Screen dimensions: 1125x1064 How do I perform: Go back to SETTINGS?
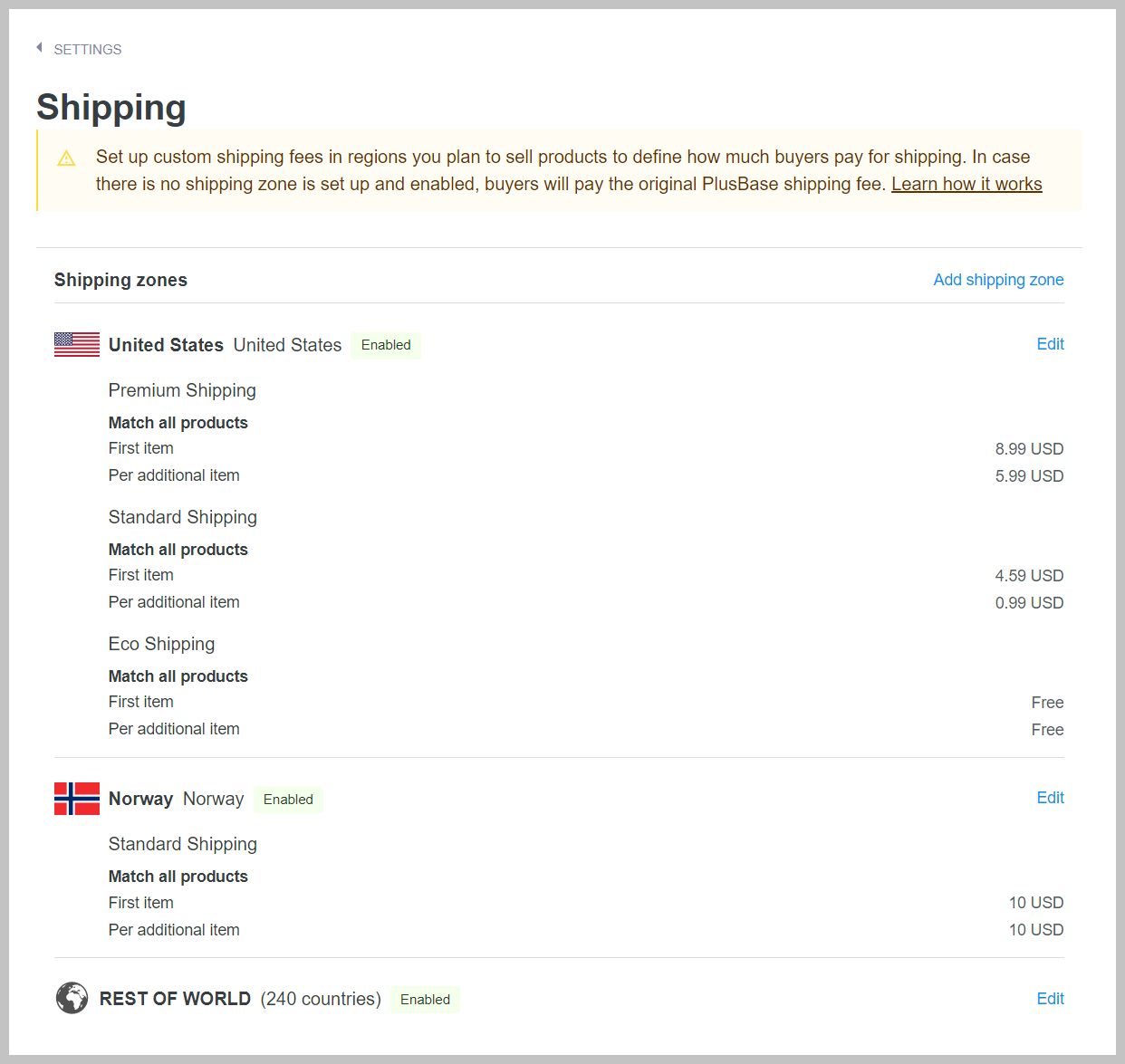coord(87,50)
